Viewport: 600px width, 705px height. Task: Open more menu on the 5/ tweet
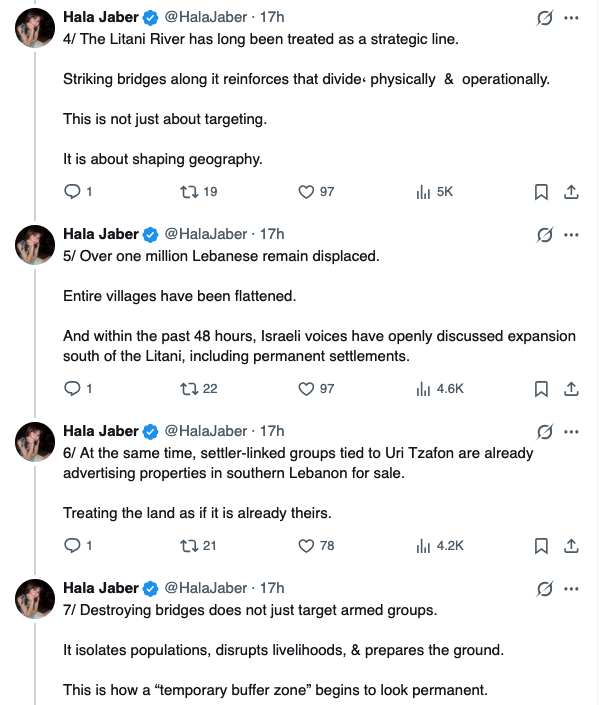click(x=571, y=235)
